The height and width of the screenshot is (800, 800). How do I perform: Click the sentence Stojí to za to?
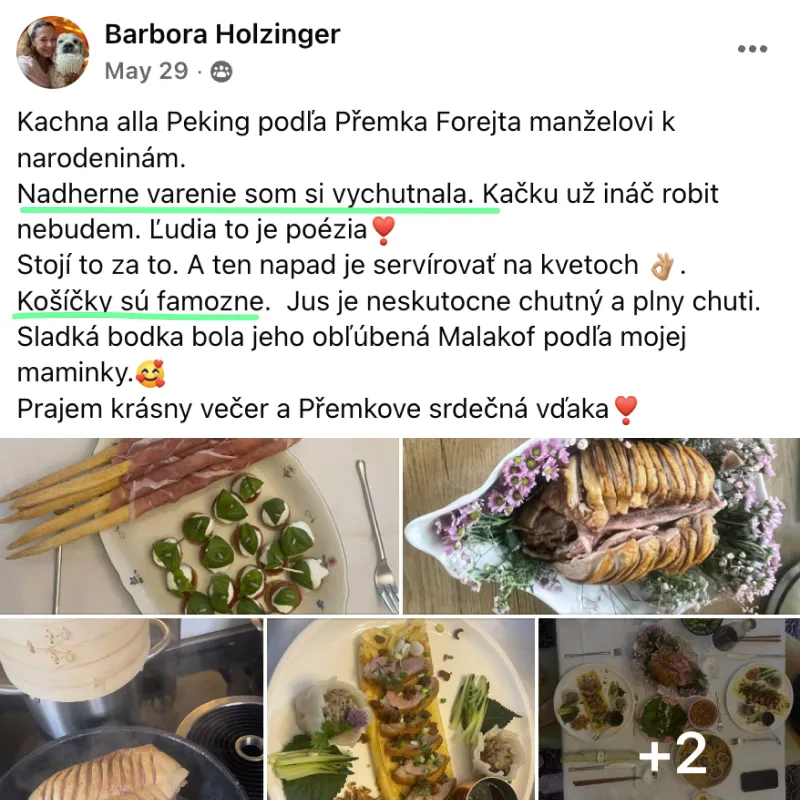[x=98, y=265]
